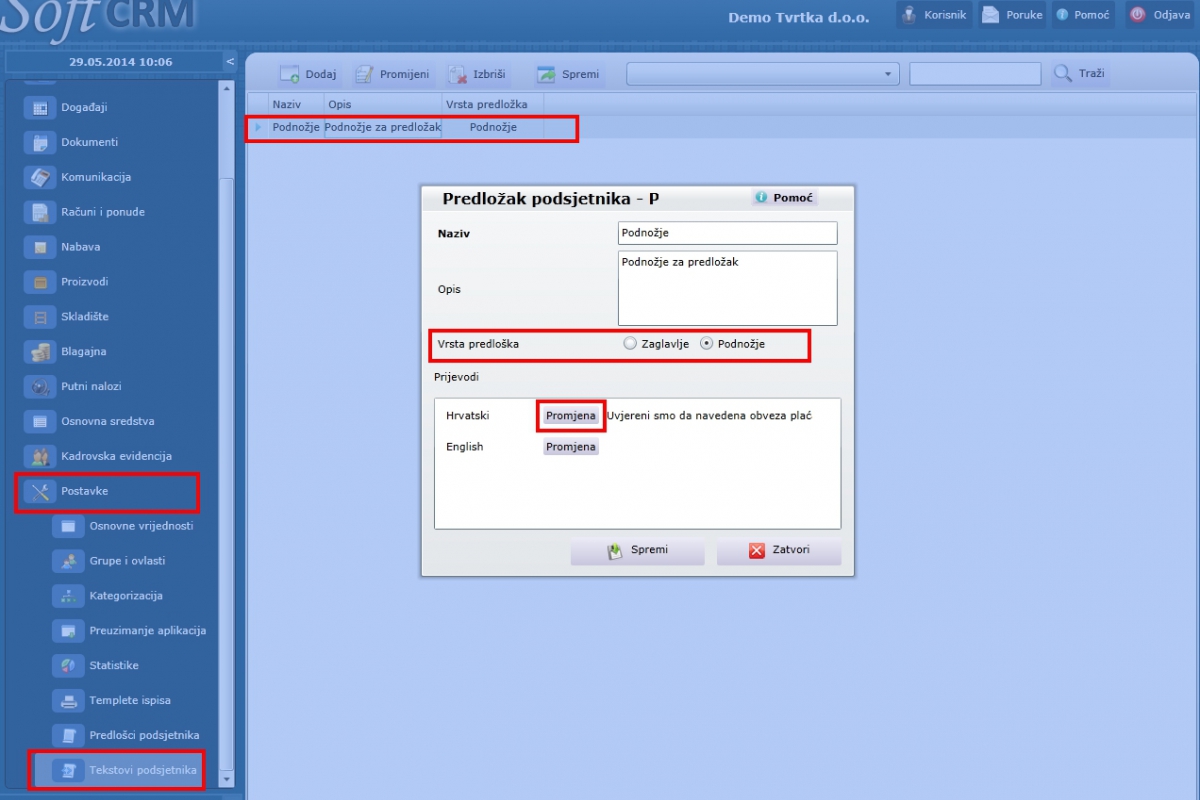This screenshot has width=1200, height=800.
Task: Open the Blagajna menu entry
Action: coord(83,352)
